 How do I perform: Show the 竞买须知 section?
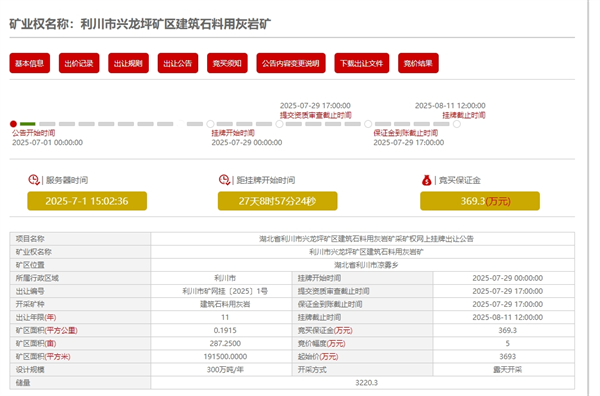point(227,63)
